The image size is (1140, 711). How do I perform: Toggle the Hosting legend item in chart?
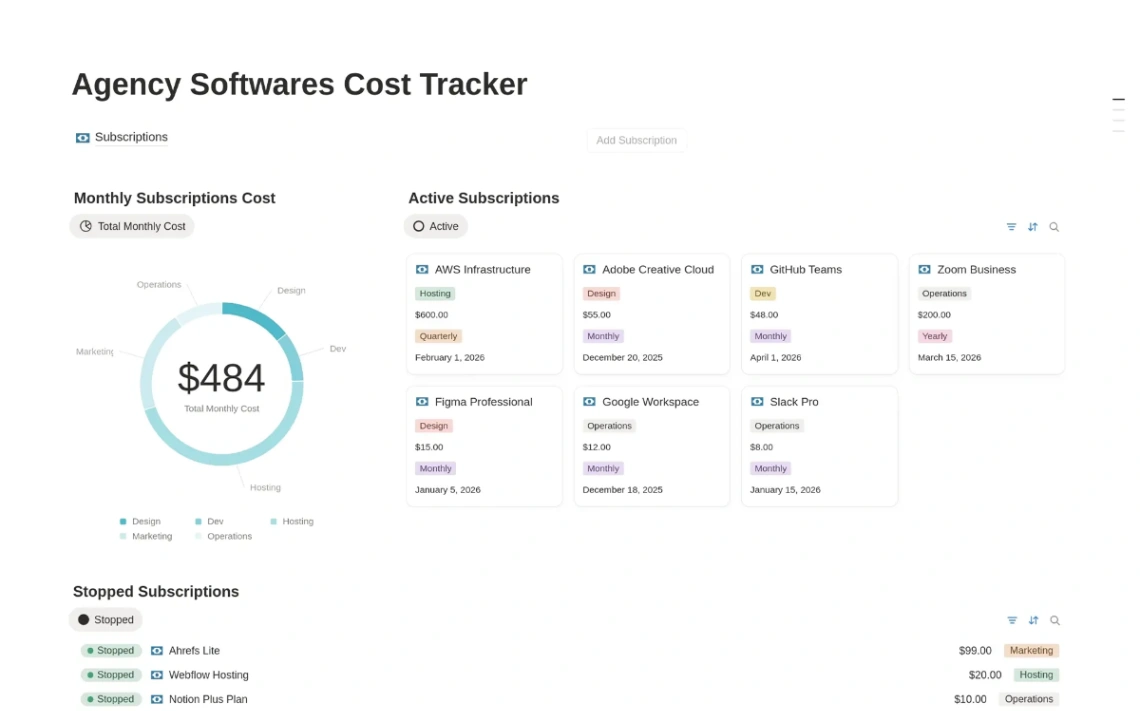click(292, 521)
